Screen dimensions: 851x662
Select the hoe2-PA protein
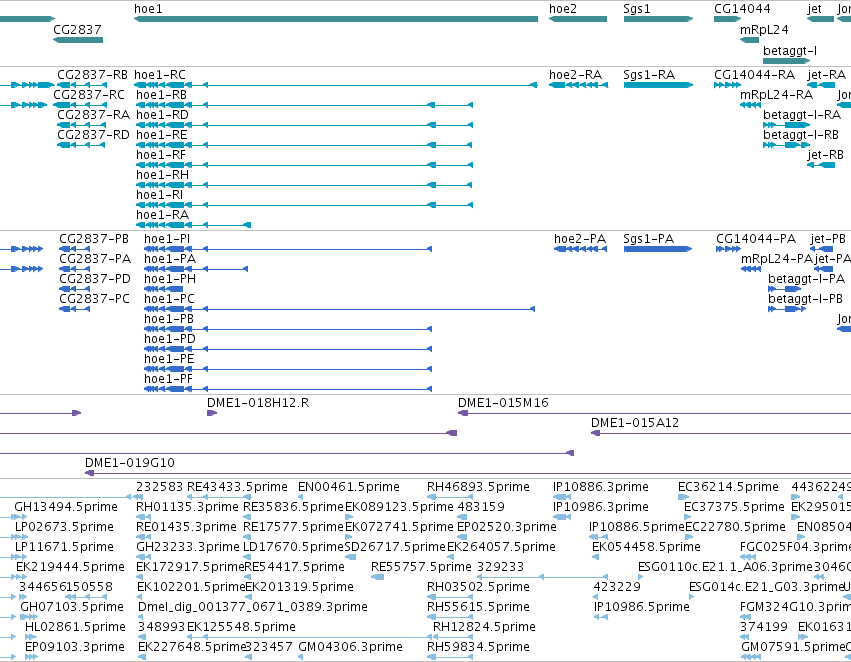coord(581,249)
